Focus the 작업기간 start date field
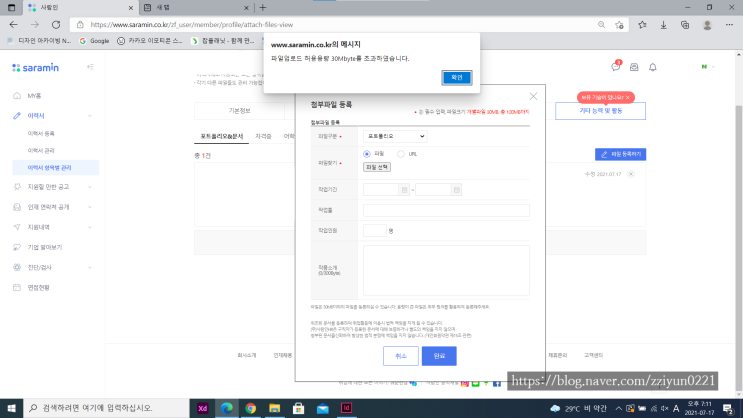 381,190
